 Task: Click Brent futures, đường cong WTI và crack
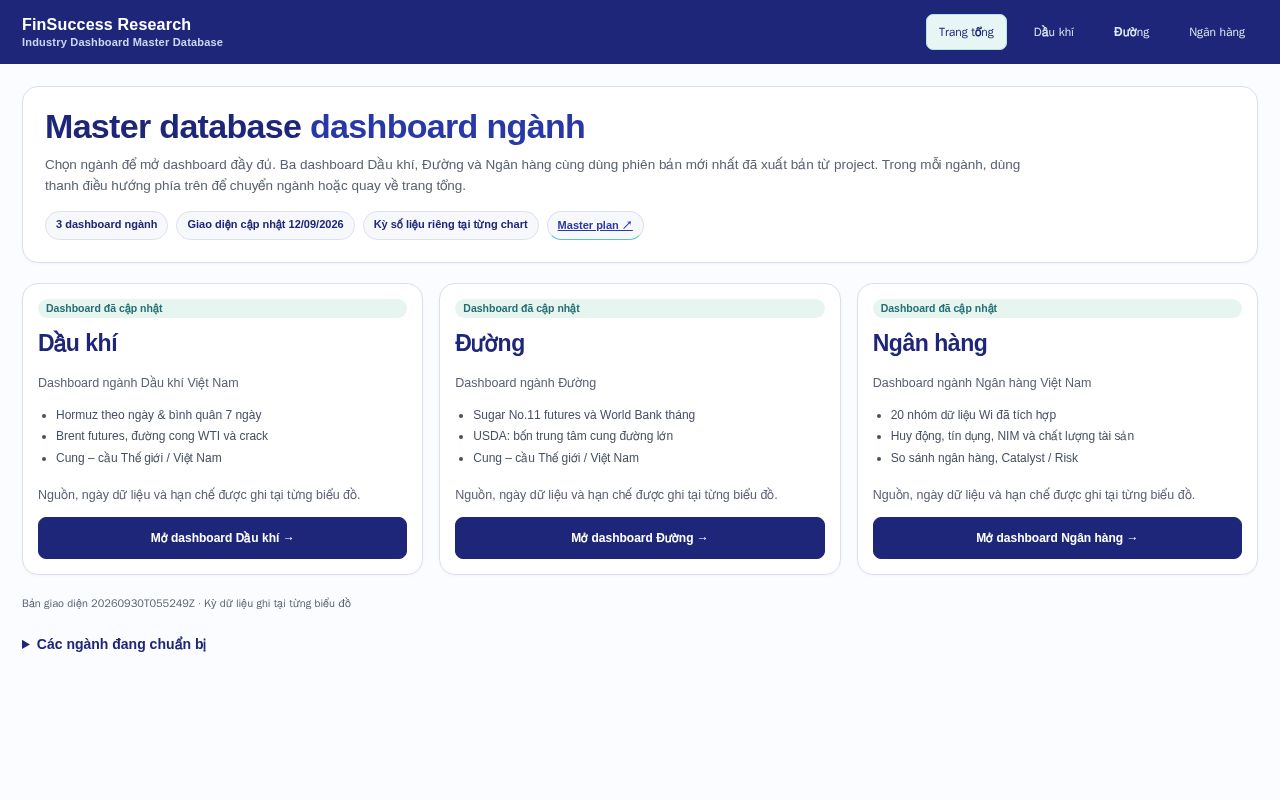coord(162,436)
